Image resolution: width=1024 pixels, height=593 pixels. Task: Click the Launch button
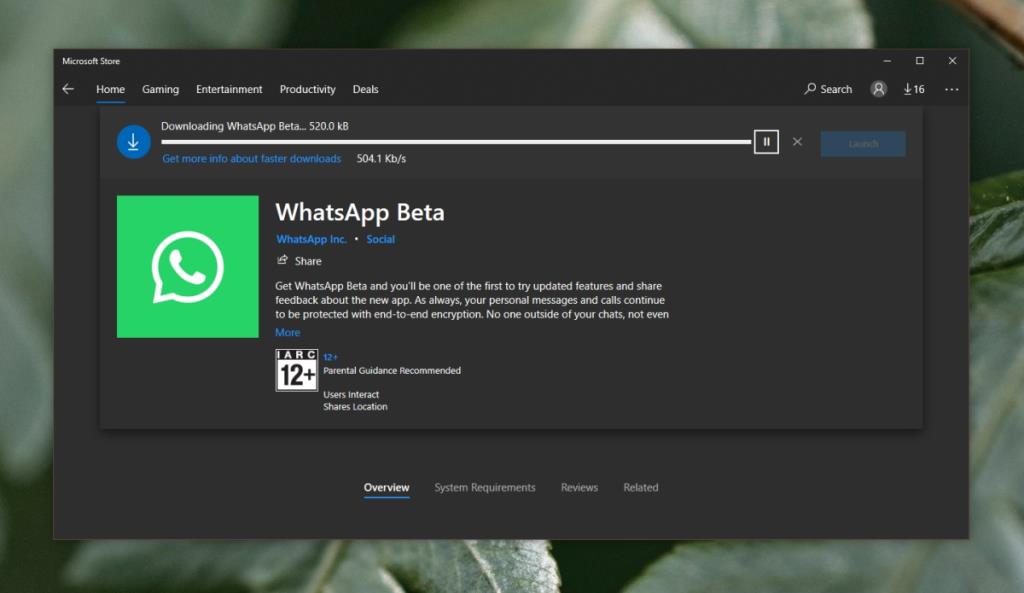click(862, 143)
